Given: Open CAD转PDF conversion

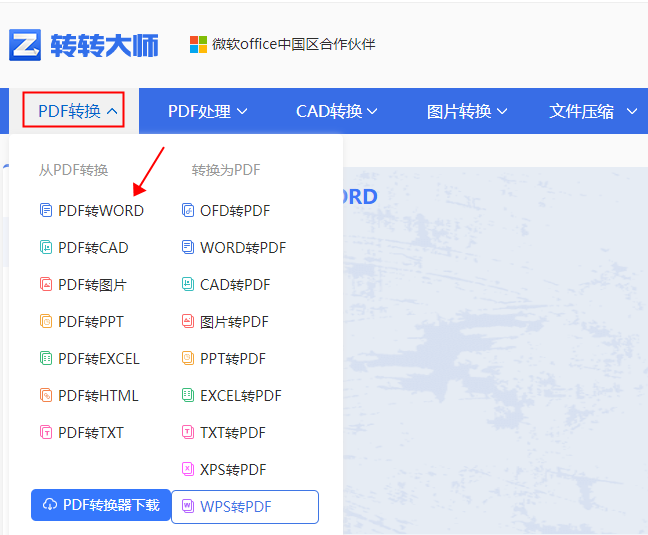Looking at the screenshot, I should tap(226, 285).
